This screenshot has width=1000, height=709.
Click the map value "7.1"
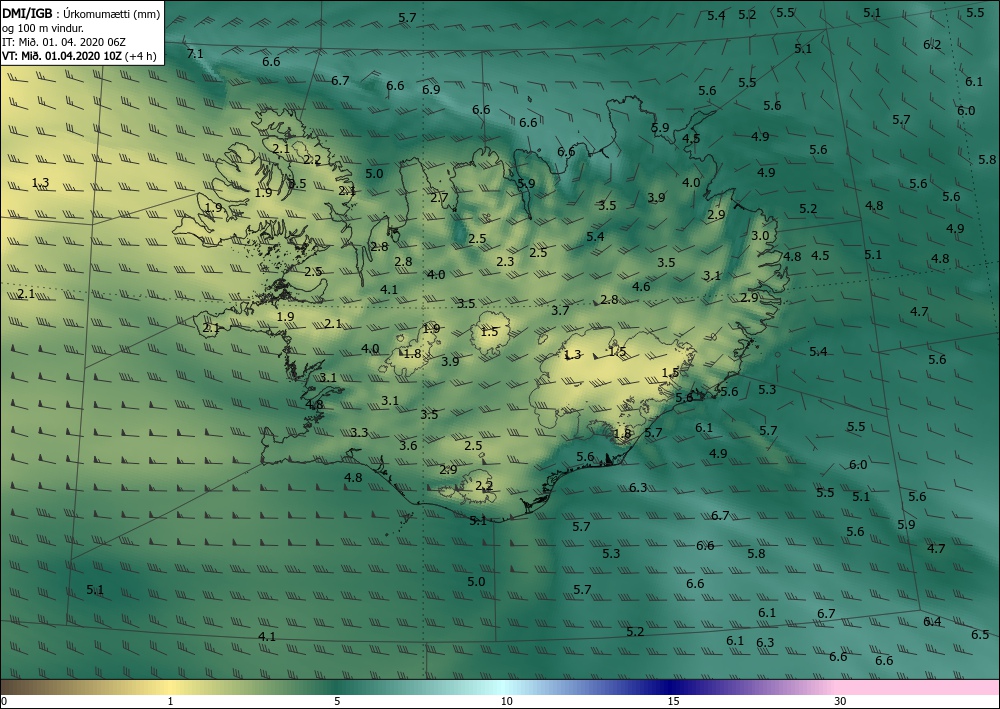[x=195, y=54]
